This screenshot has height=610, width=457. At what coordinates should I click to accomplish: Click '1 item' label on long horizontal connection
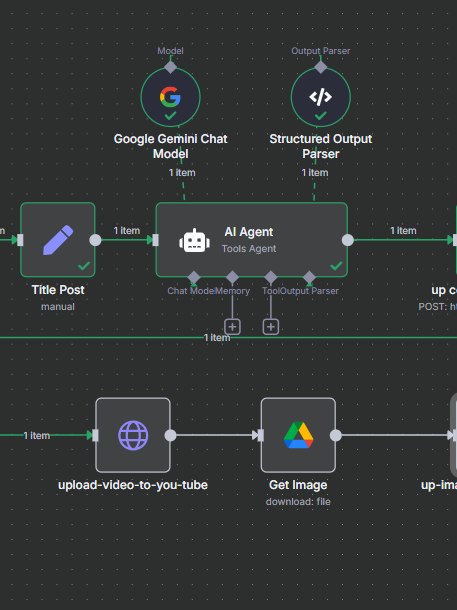tap(217, 338)
